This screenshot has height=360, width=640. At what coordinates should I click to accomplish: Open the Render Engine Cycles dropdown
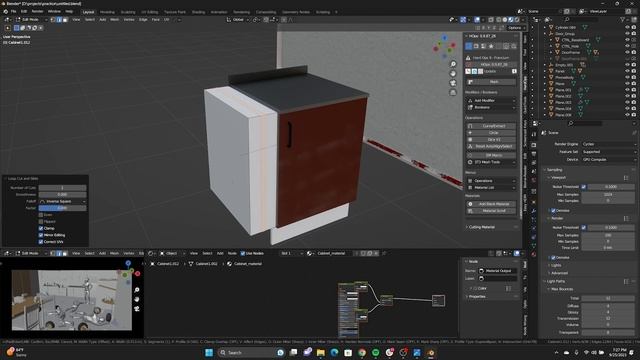tap(609, 144)
